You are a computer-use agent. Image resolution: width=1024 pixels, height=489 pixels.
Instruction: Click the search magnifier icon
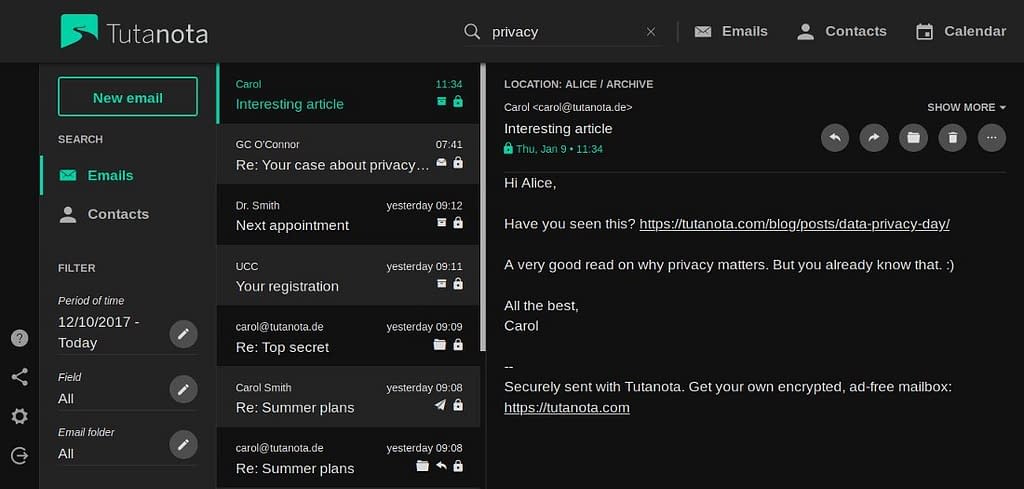[472, 31]
